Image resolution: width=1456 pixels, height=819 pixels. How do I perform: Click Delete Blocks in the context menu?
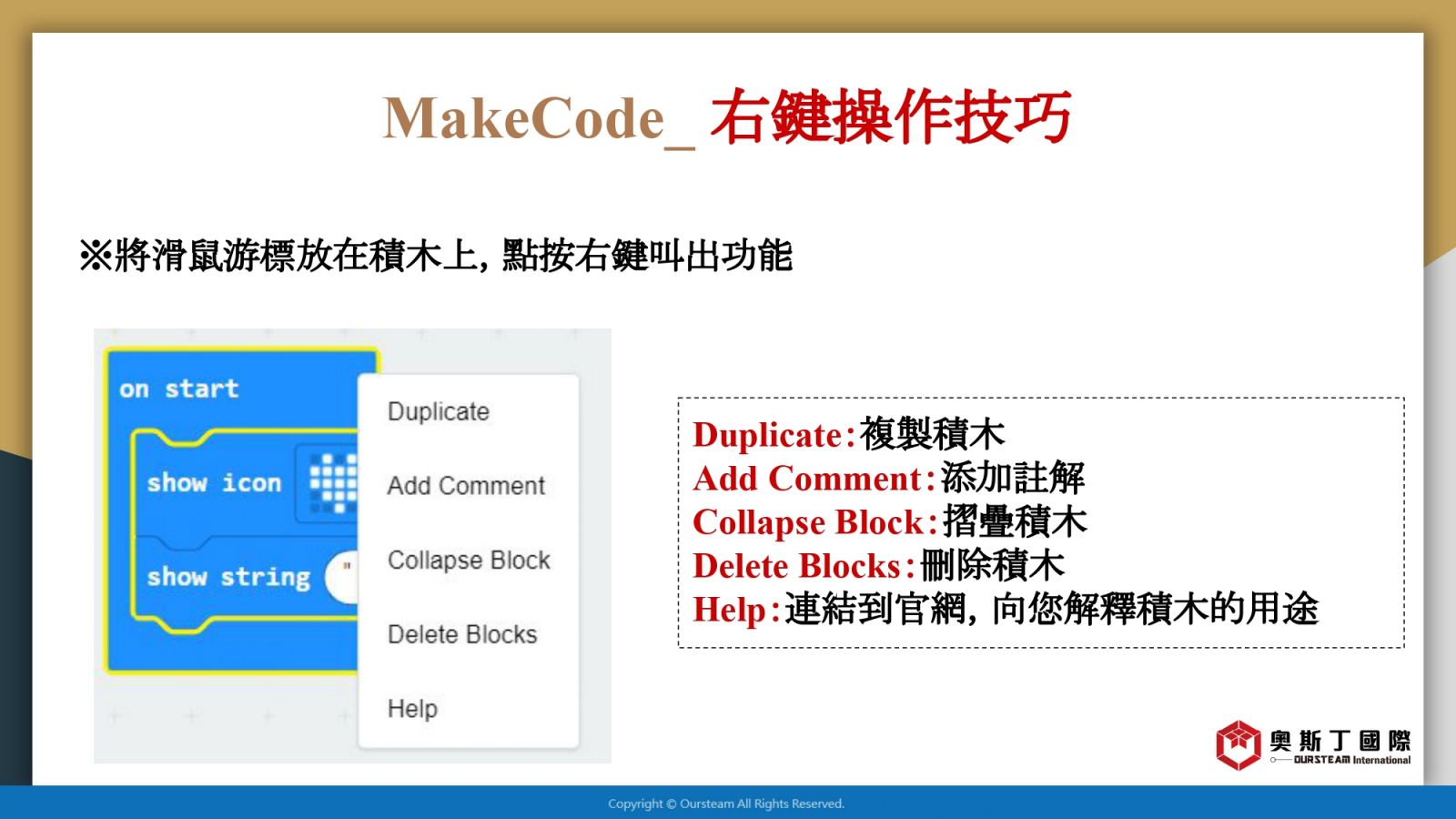click(462, 634)
